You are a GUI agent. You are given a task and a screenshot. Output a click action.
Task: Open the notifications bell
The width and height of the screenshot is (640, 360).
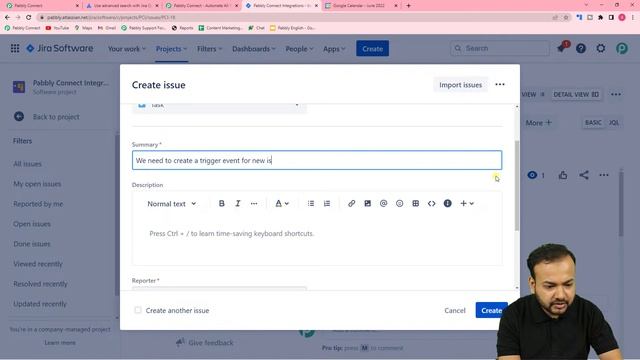561,48
